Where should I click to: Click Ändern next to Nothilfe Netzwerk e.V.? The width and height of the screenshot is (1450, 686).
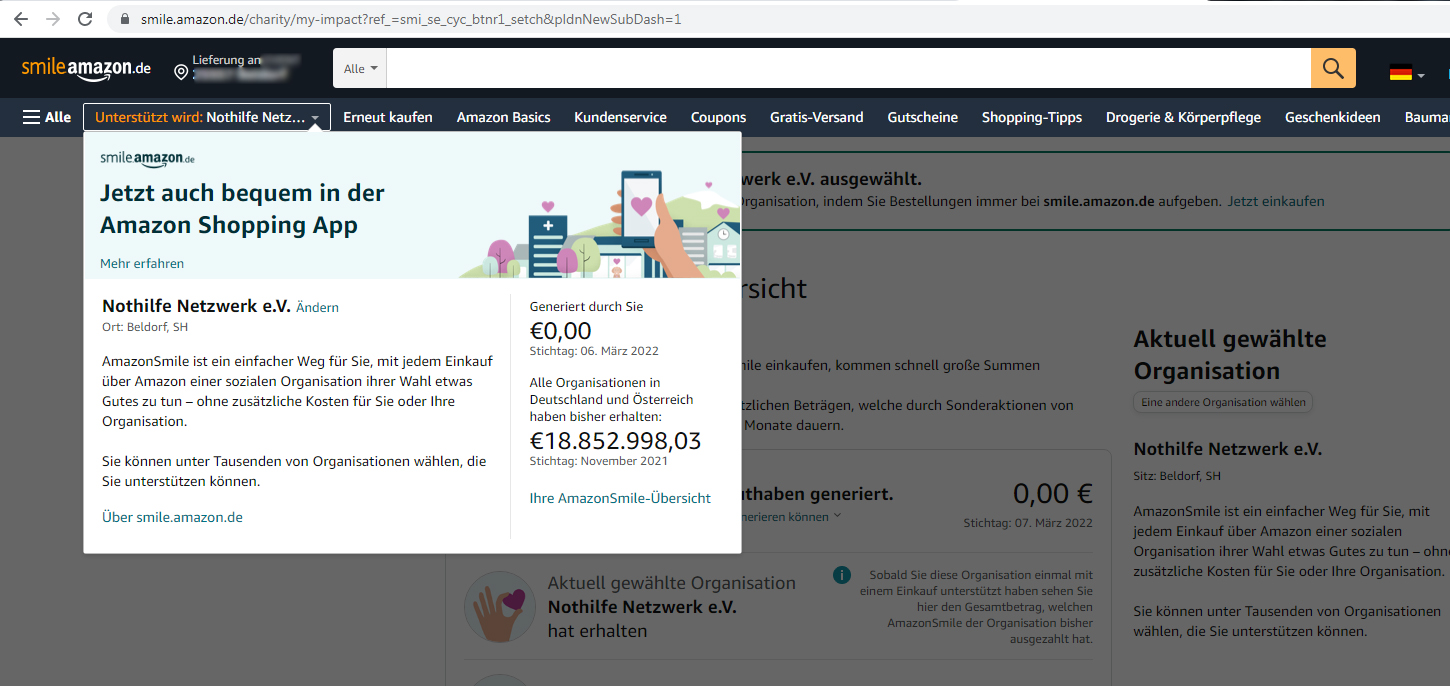[317, 307]
